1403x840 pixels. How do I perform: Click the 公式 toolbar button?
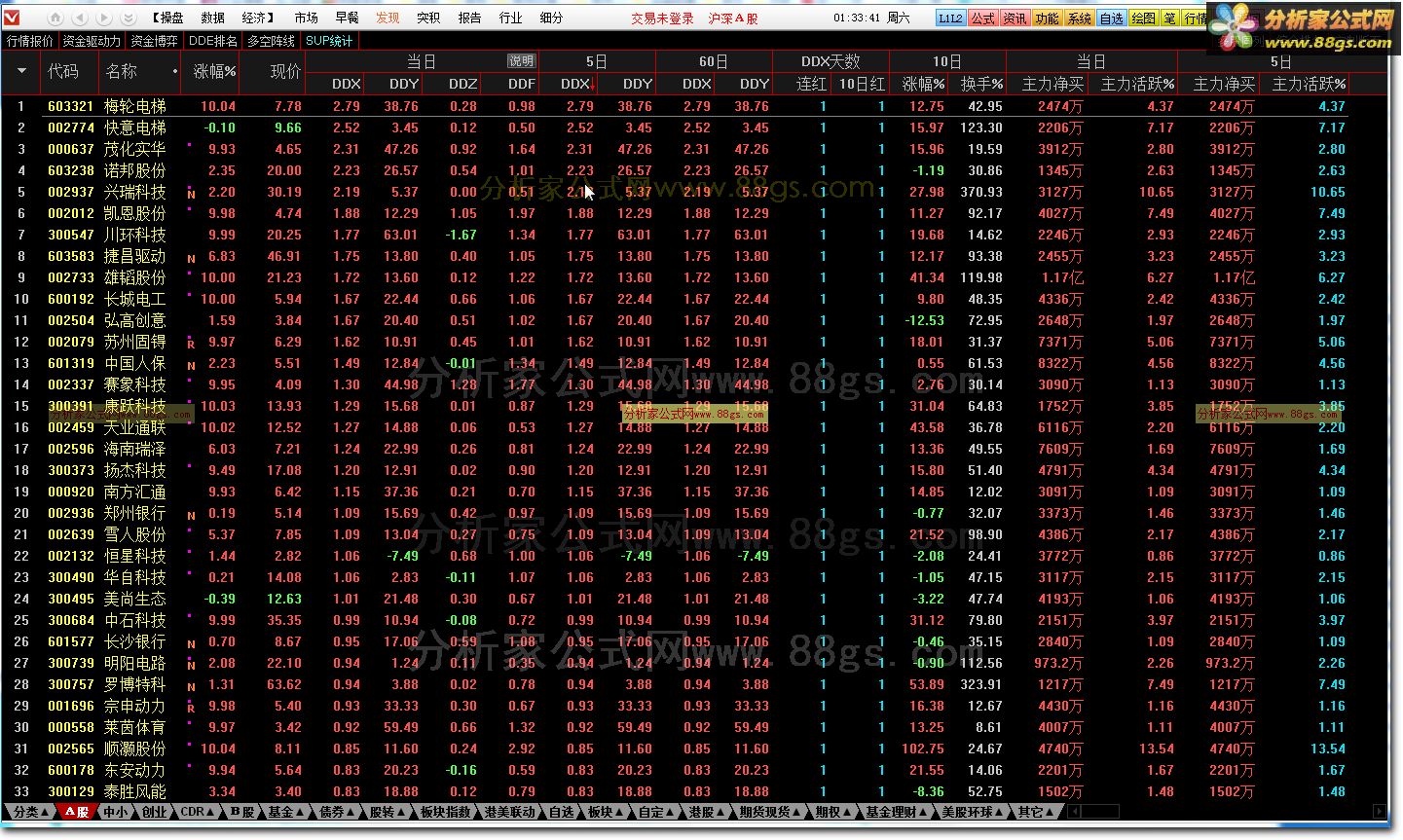click(983, 18)
